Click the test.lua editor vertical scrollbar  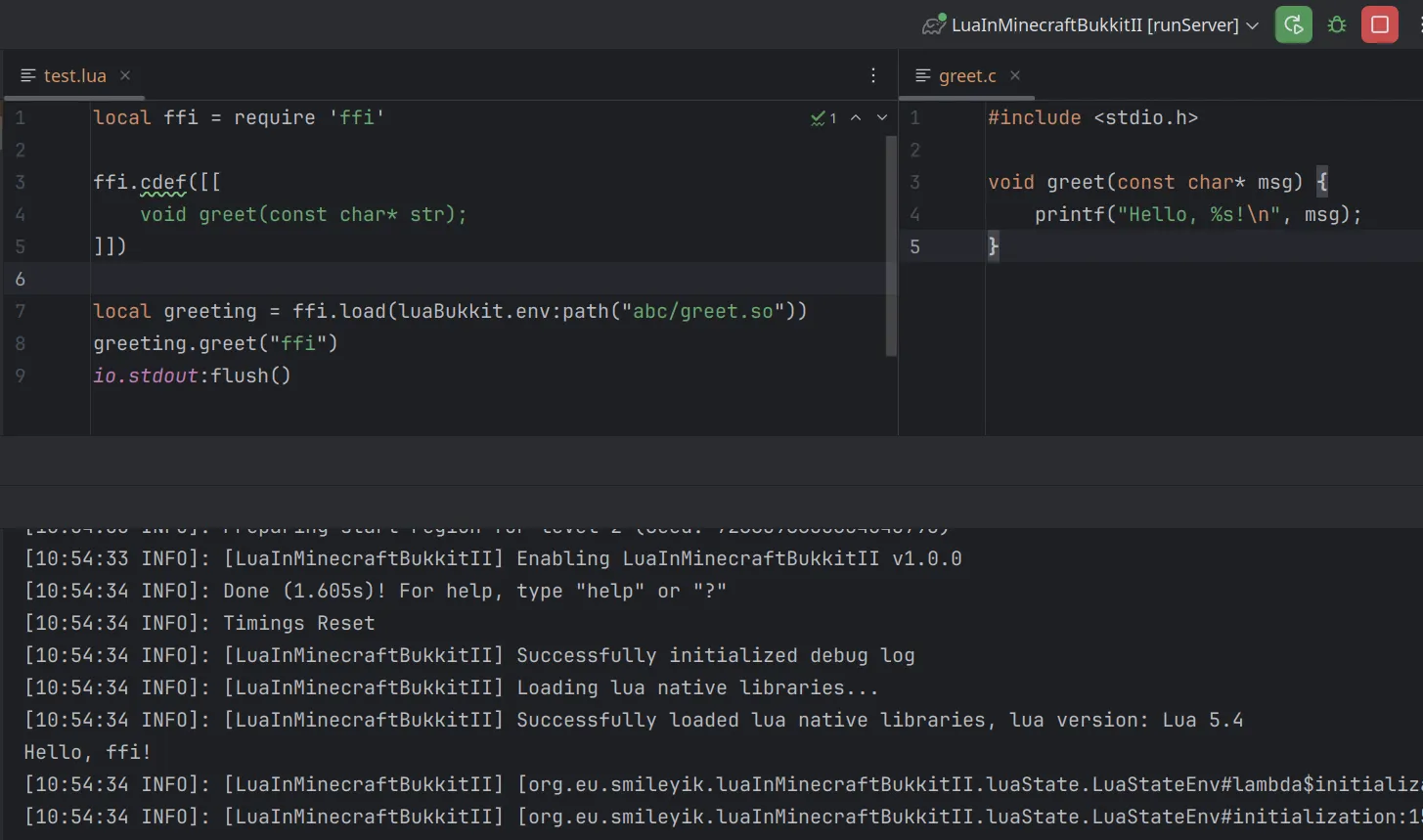891,246
